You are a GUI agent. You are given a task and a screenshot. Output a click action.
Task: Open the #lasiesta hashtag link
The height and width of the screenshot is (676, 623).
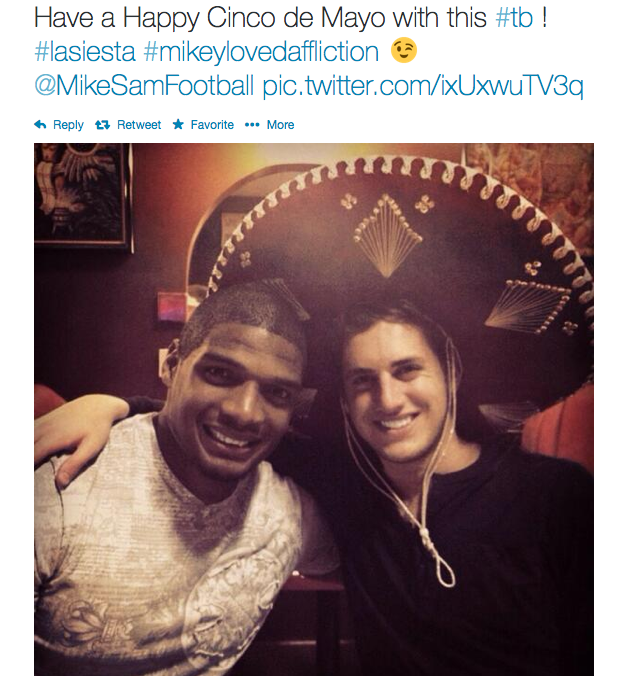pyautogui.click(x=85, y=51)
